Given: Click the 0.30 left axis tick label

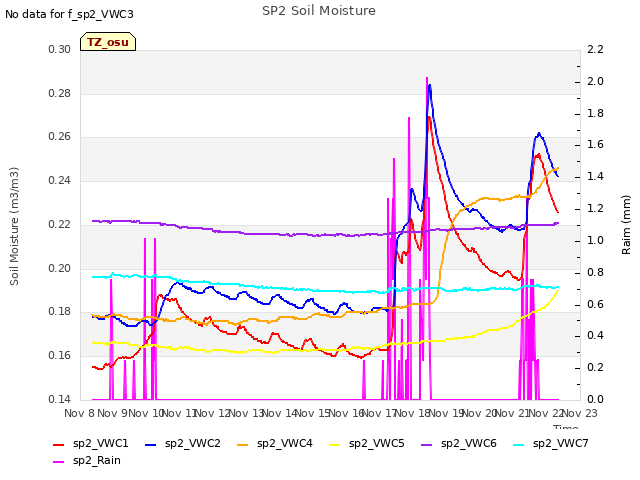Looking at the screenshot, I should tap(60, 50).
